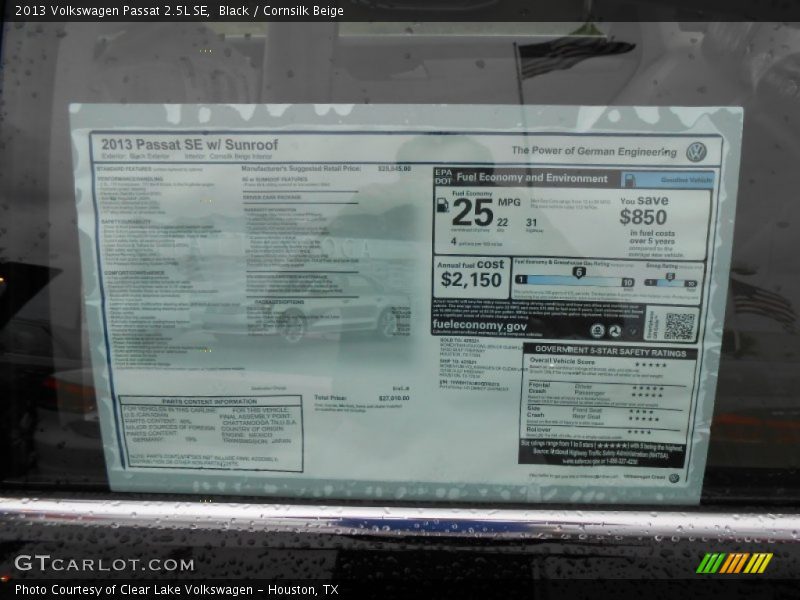
Task: Click the "$850" fuel savings amount
Action: pyautogui.click(x=643, y=217)
